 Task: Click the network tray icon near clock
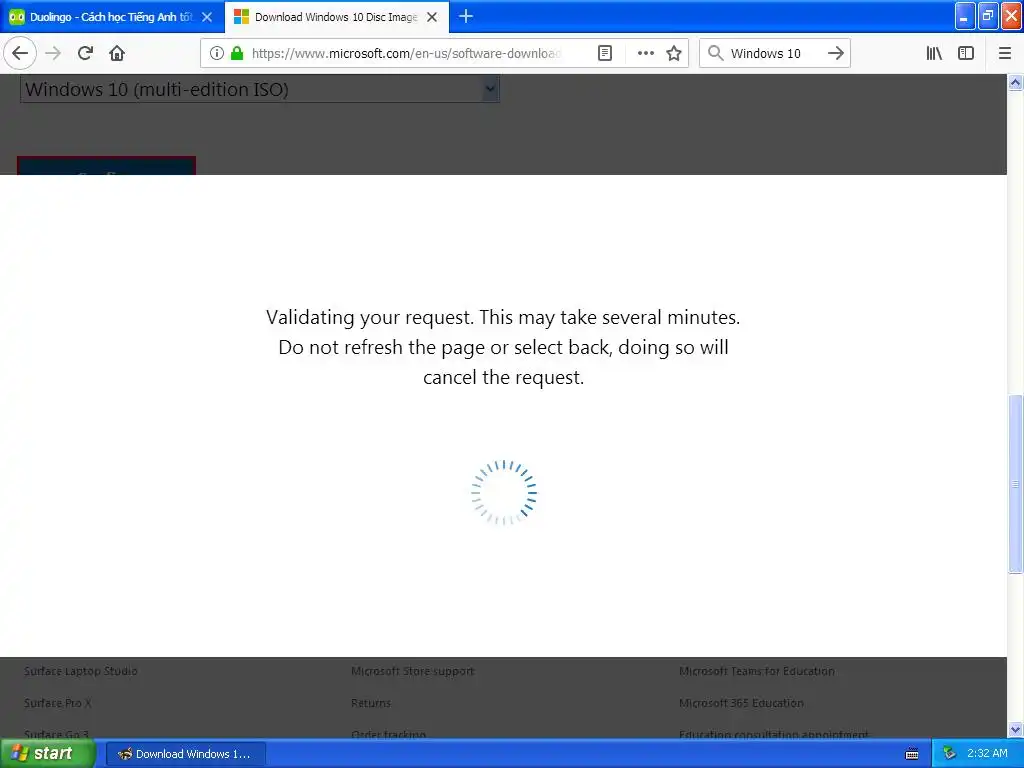click(949, 754)
